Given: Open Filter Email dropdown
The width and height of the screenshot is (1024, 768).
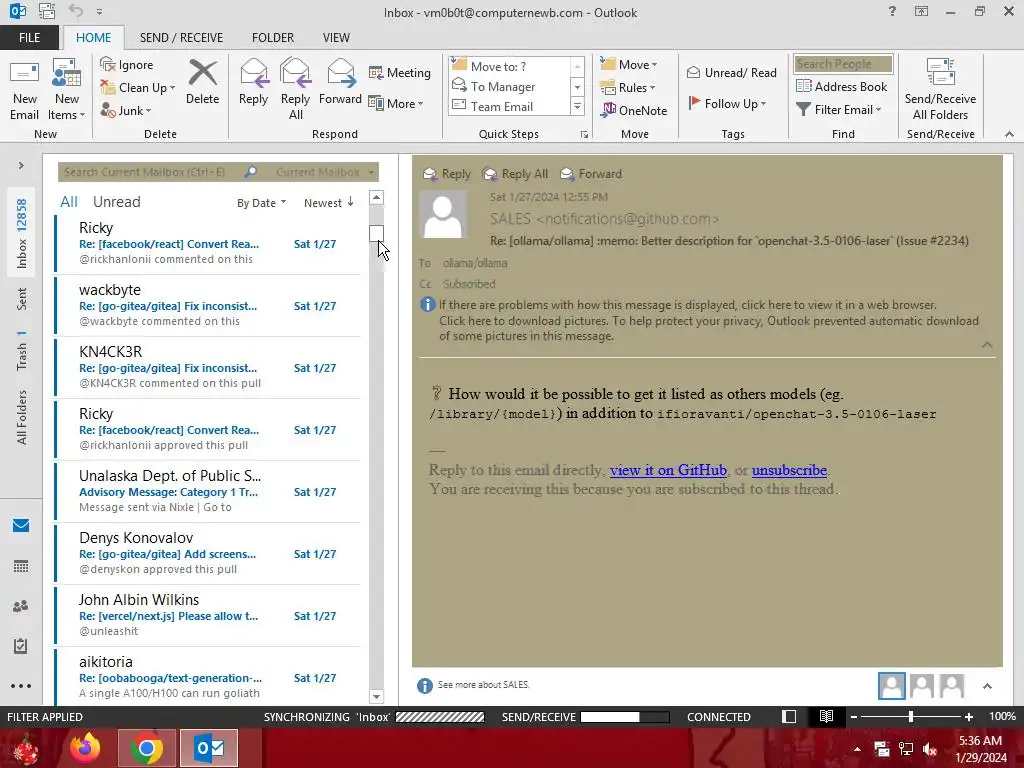Looking at the screenshot, I should click(x=839, y=109).
